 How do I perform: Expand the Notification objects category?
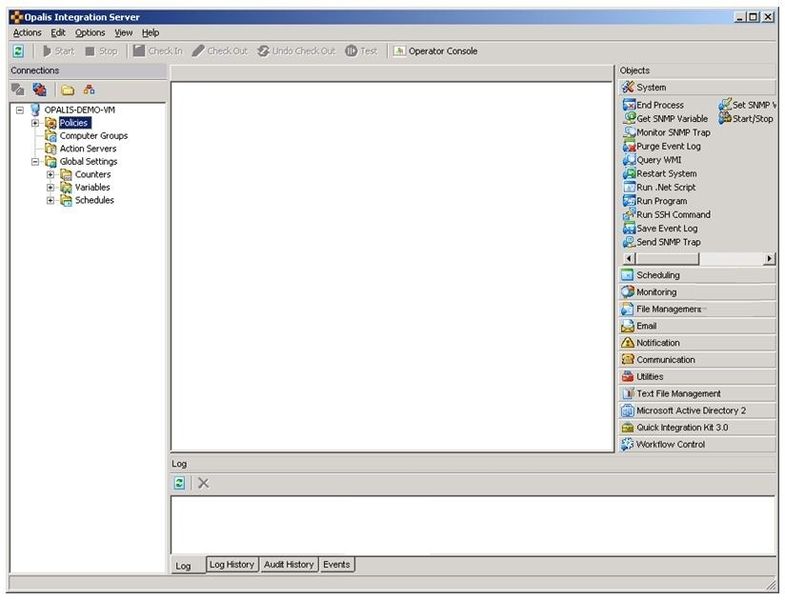pos(697,343)
